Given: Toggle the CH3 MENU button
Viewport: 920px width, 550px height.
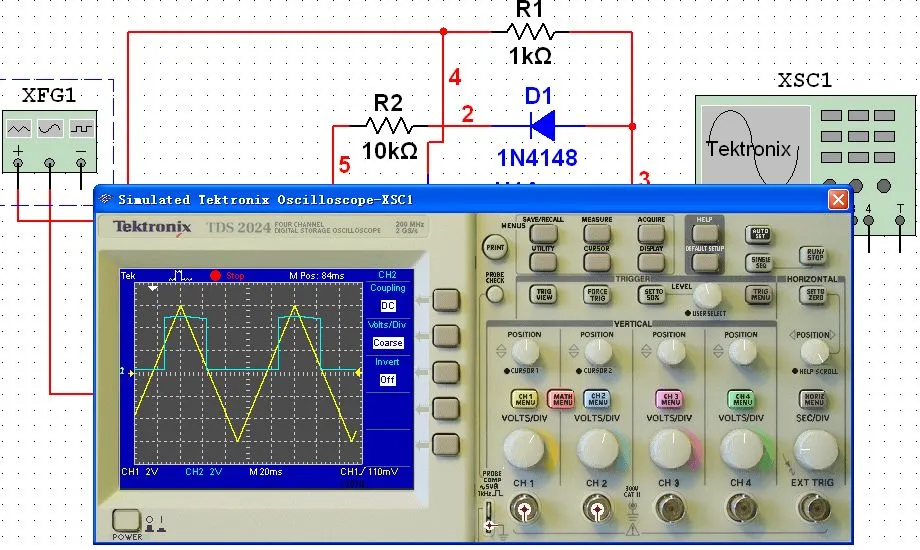Looking at the screenshot, I should [x=670, y=399].
